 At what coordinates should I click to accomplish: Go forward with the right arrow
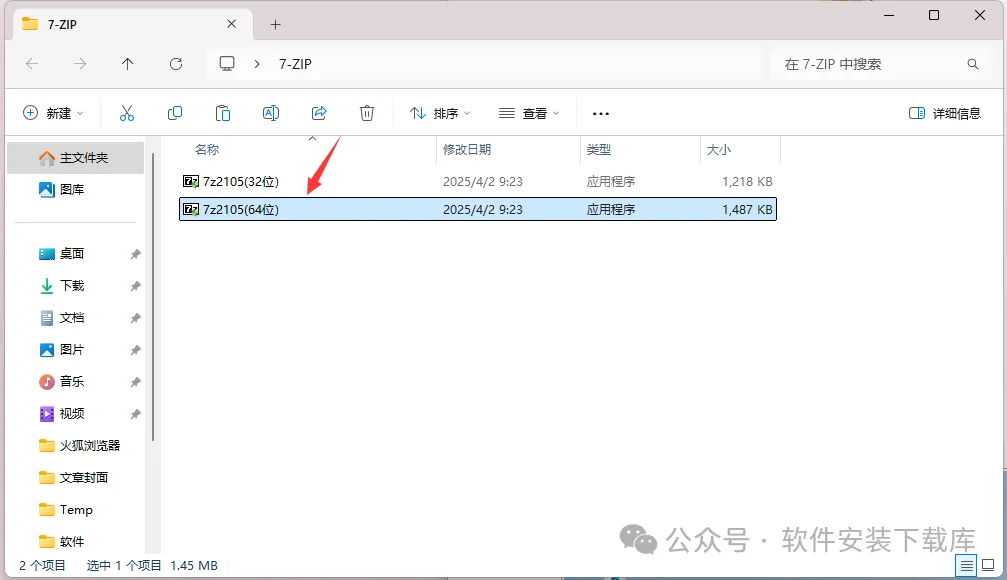[80, 64]
